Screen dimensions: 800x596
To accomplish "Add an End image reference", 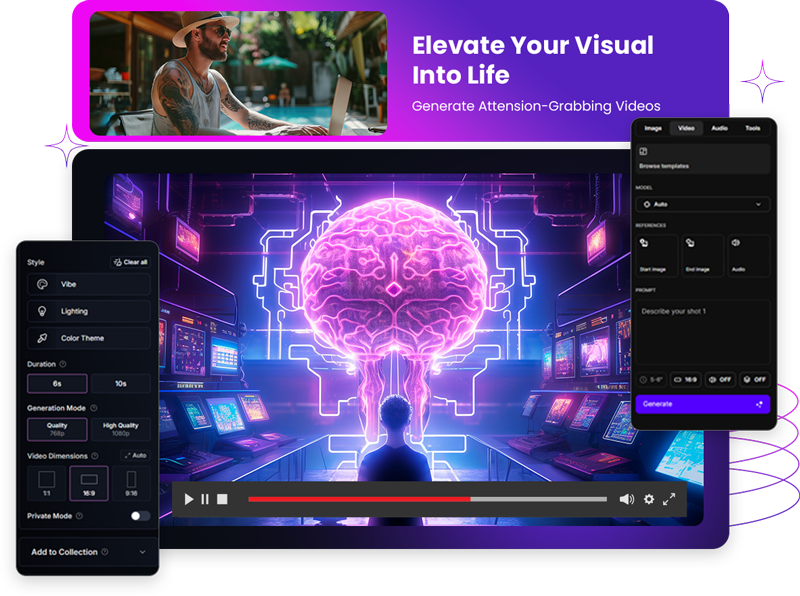I will (x=703, y=255).
